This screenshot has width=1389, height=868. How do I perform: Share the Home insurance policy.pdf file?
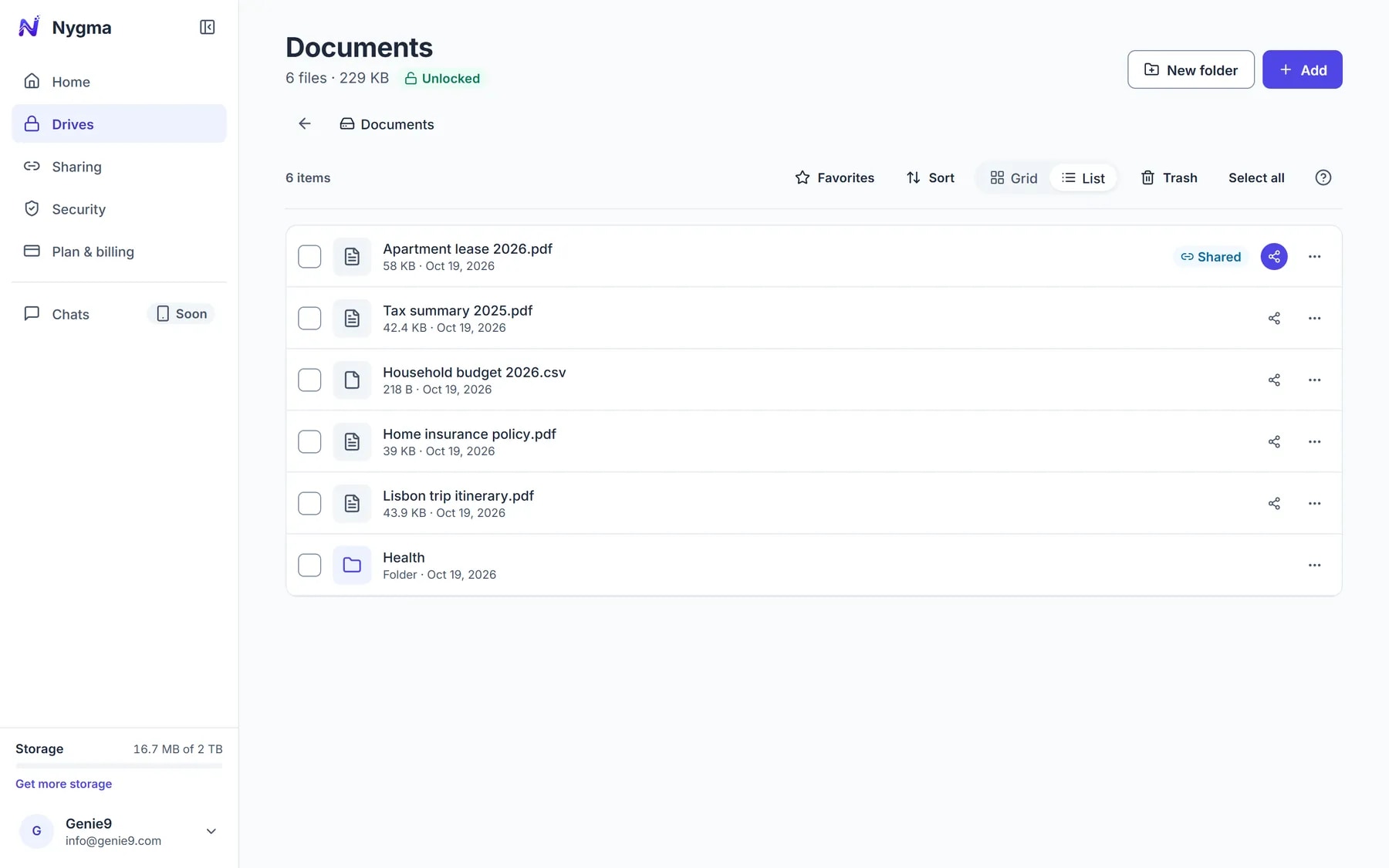1274,441
